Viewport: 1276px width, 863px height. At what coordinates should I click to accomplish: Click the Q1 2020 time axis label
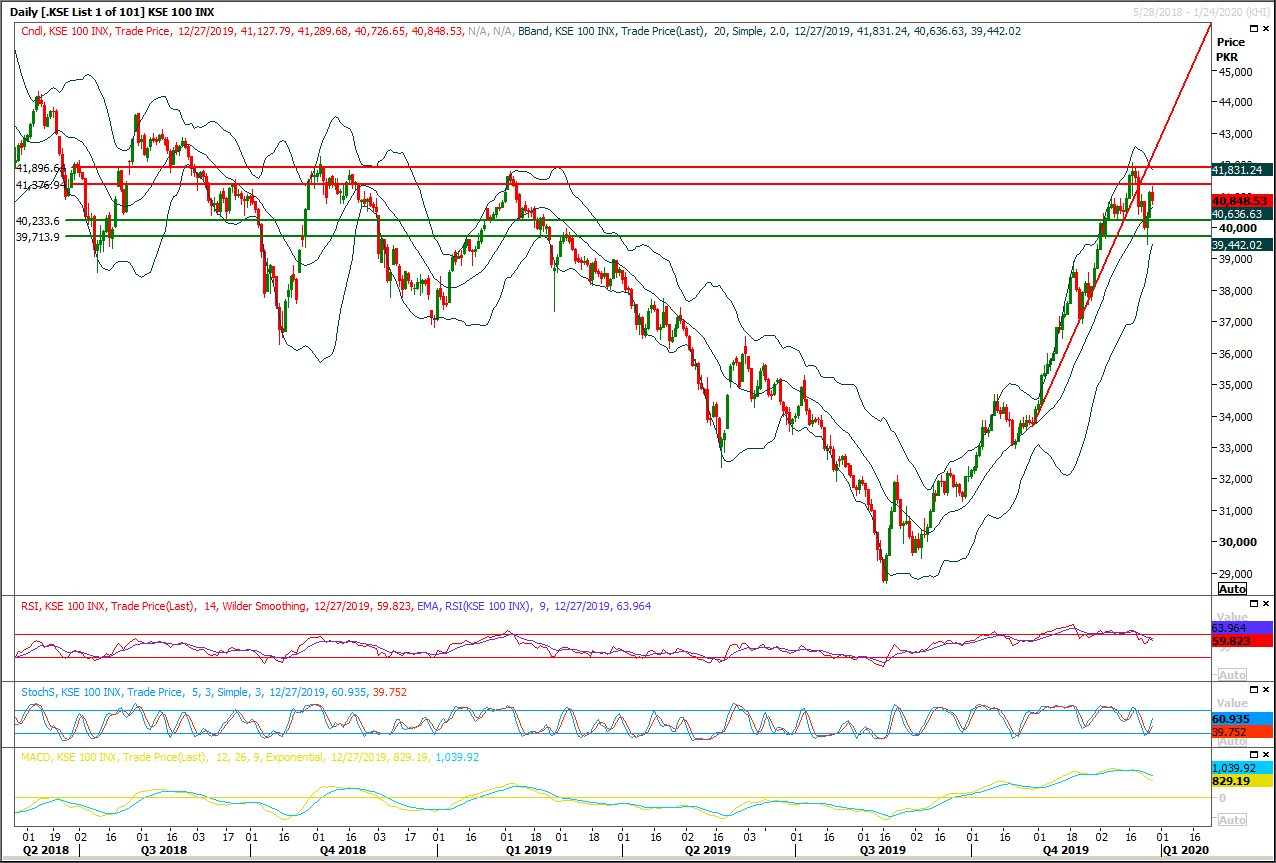tap(1186, 851)
